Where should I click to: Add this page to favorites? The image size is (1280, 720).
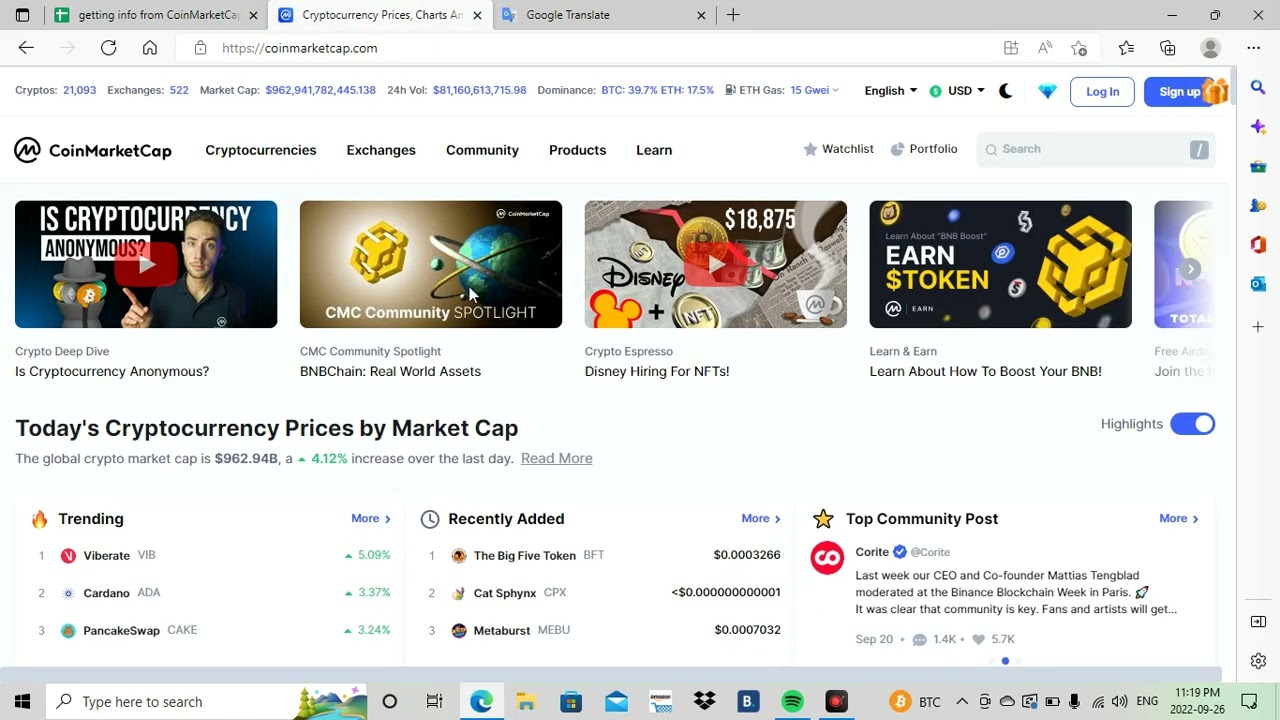1079,48
